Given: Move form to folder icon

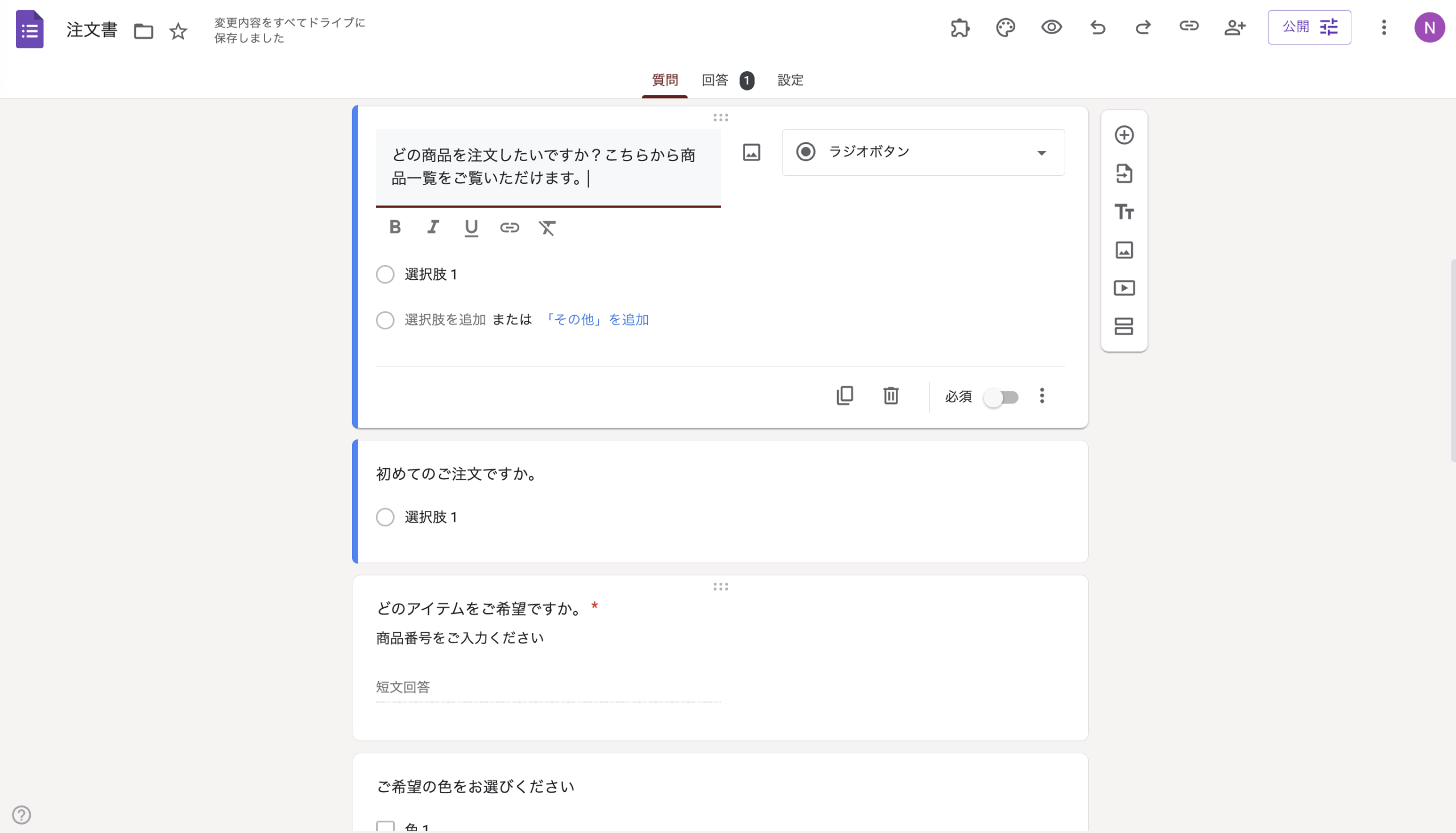Looking at the screenshot, I should click(143, 31).
